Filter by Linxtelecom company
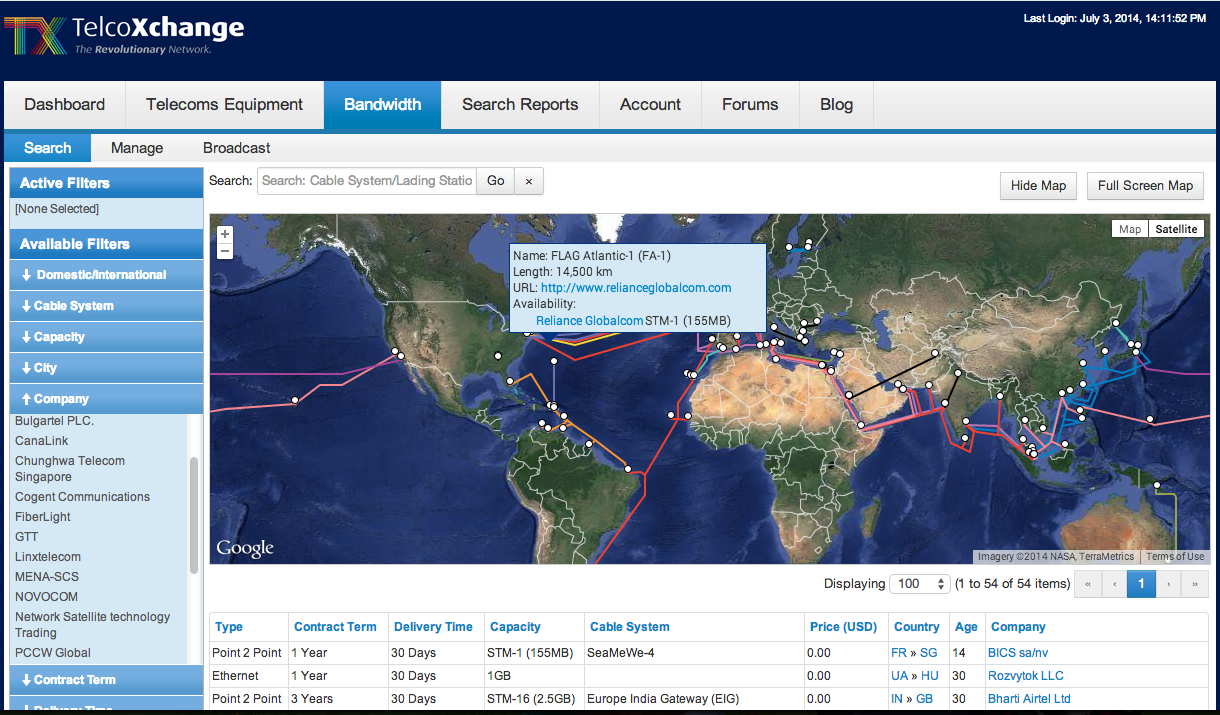 48,557
